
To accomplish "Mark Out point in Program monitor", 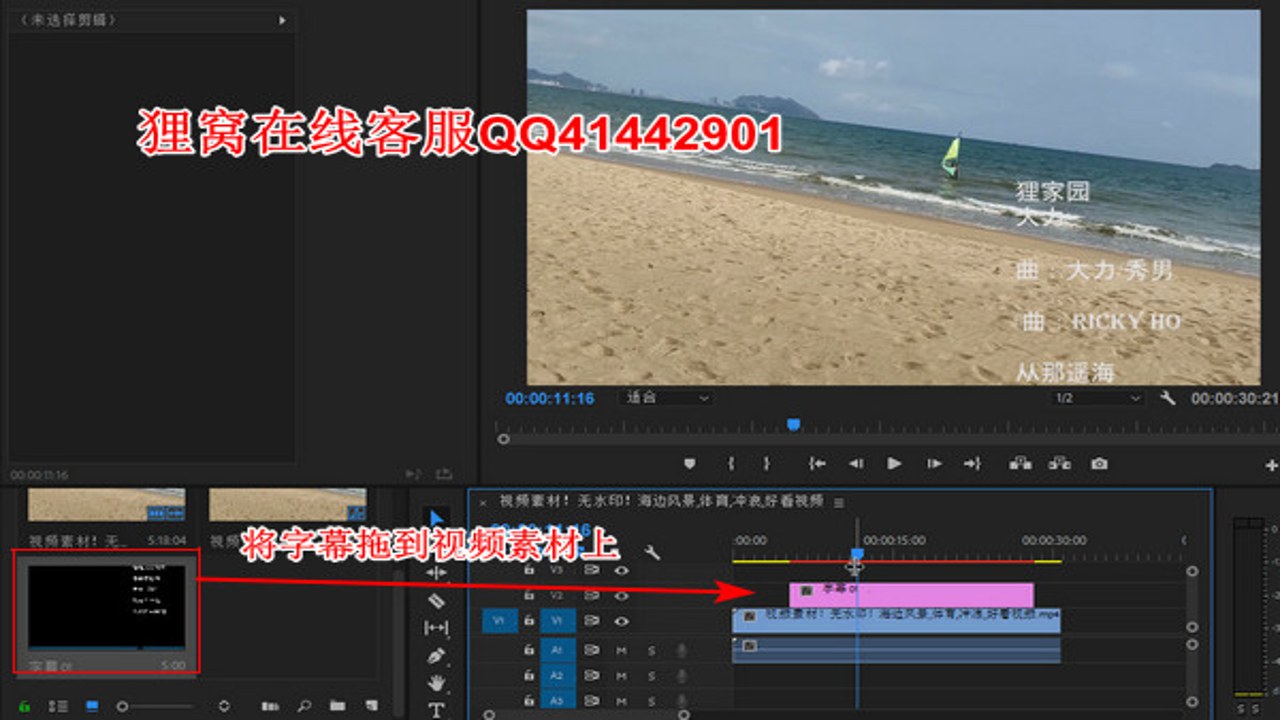I will (766, 464).
